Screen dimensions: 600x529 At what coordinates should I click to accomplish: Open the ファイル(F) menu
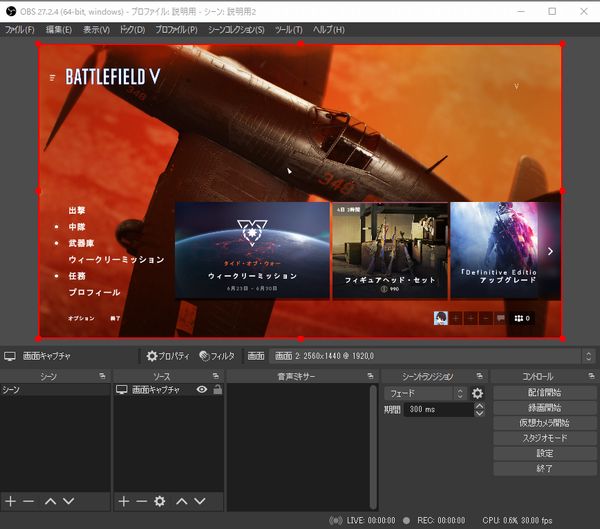click(x=20, y=30)
